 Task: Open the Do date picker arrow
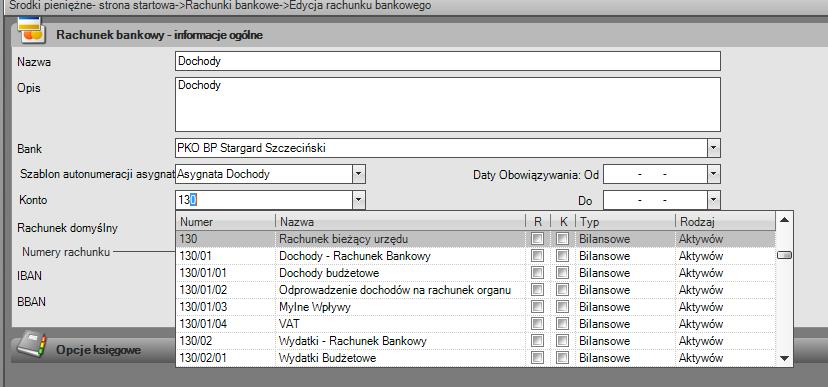coord(714,200)
